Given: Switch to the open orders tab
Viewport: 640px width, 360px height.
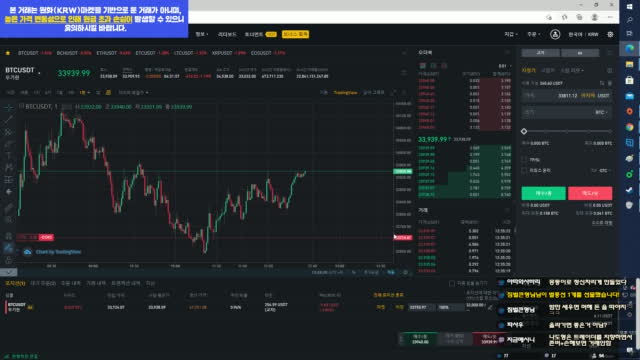Looking at the screenshot, I should tap(43, 283).
